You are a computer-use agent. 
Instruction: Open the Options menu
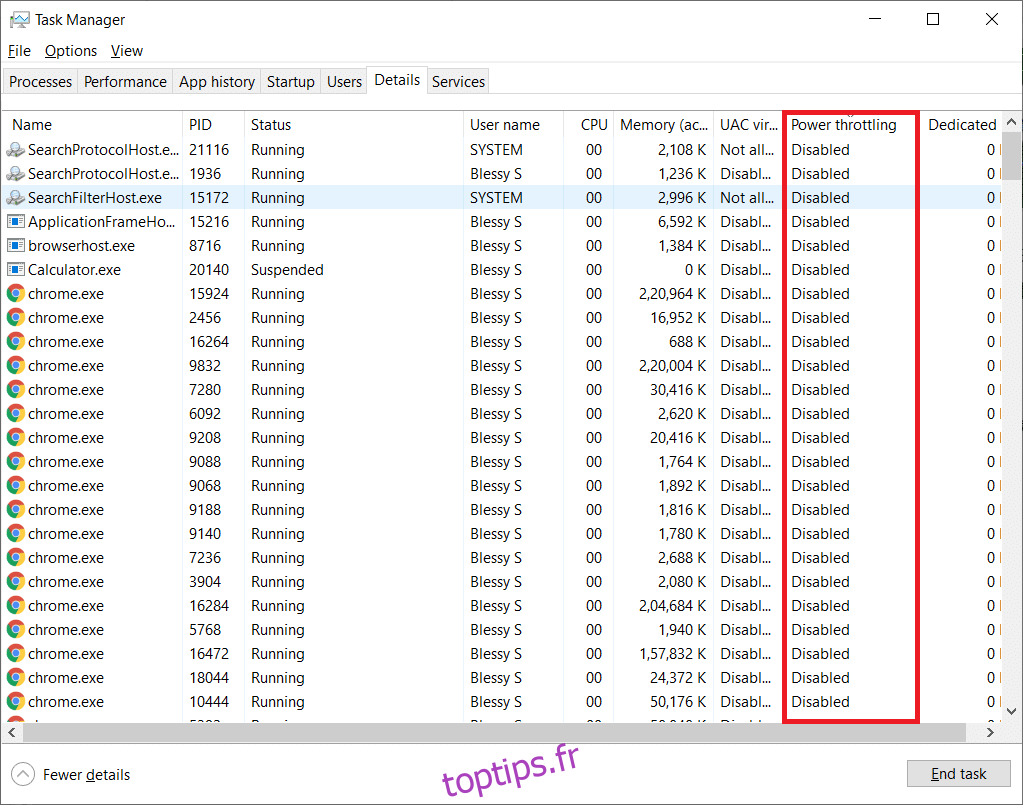coord(71,51)
